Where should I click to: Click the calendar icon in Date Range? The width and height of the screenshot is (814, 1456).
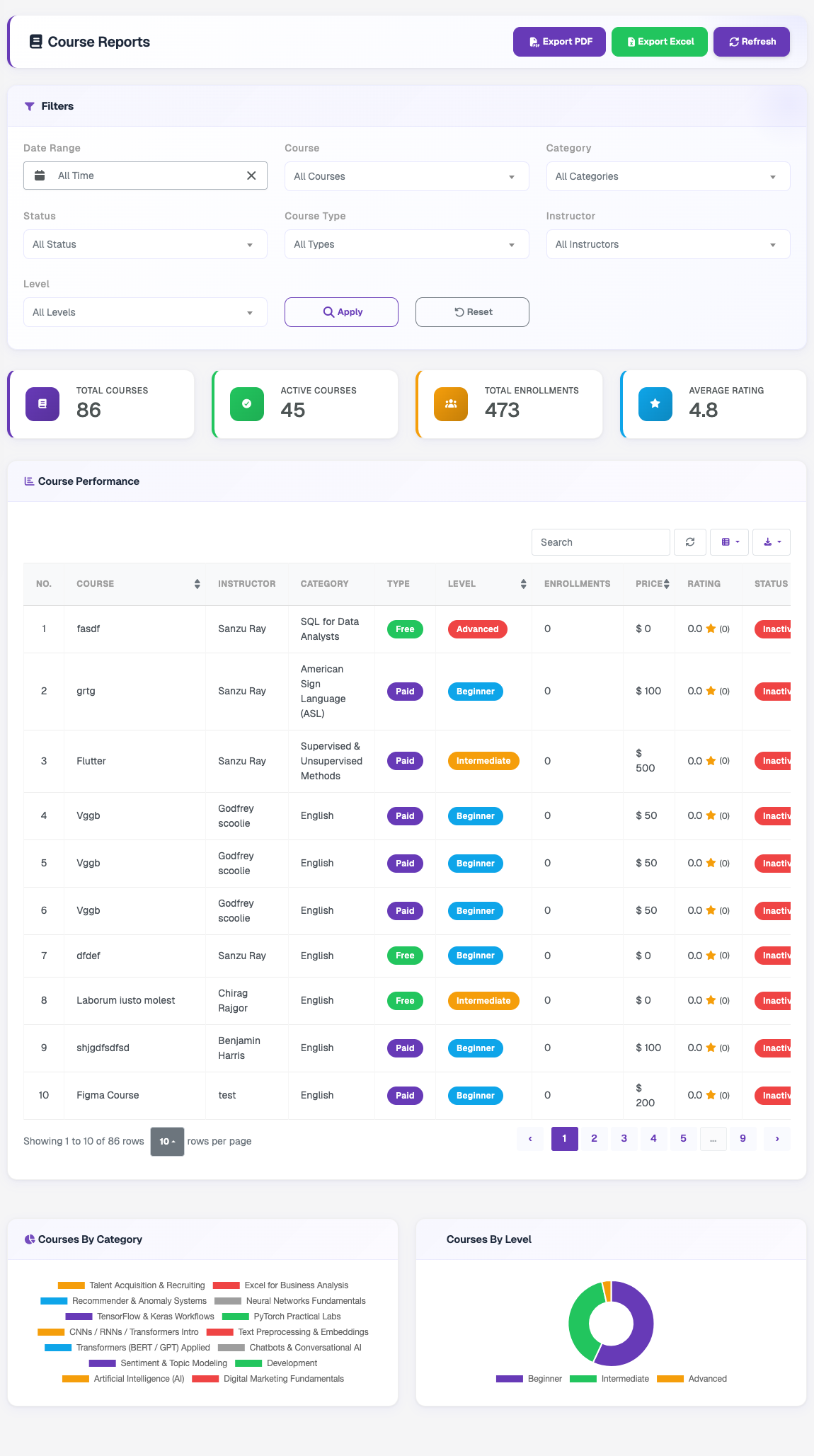click(x=40, y=176)
